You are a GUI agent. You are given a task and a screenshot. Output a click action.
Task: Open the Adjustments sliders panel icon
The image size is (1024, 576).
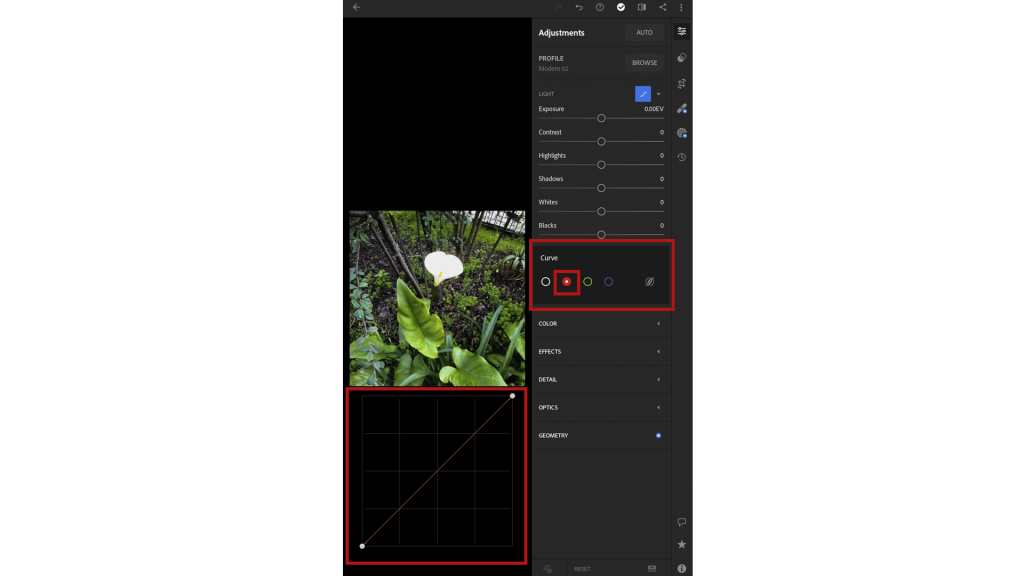pos(682,31)
